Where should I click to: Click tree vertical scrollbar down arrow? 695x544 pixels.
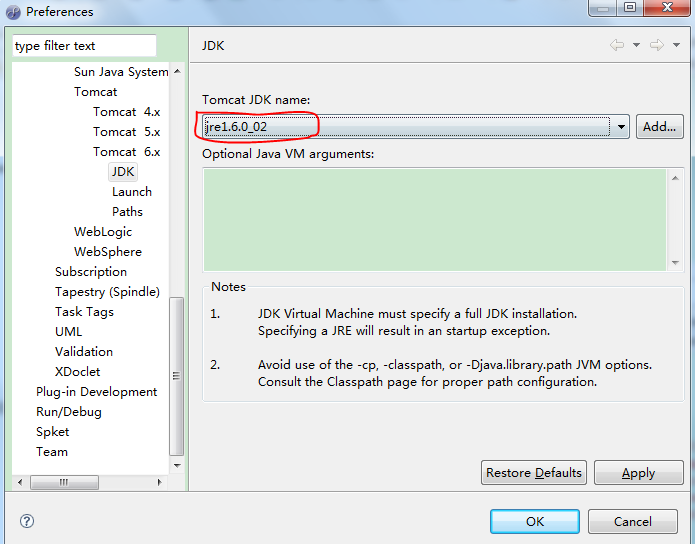point(177,466)
